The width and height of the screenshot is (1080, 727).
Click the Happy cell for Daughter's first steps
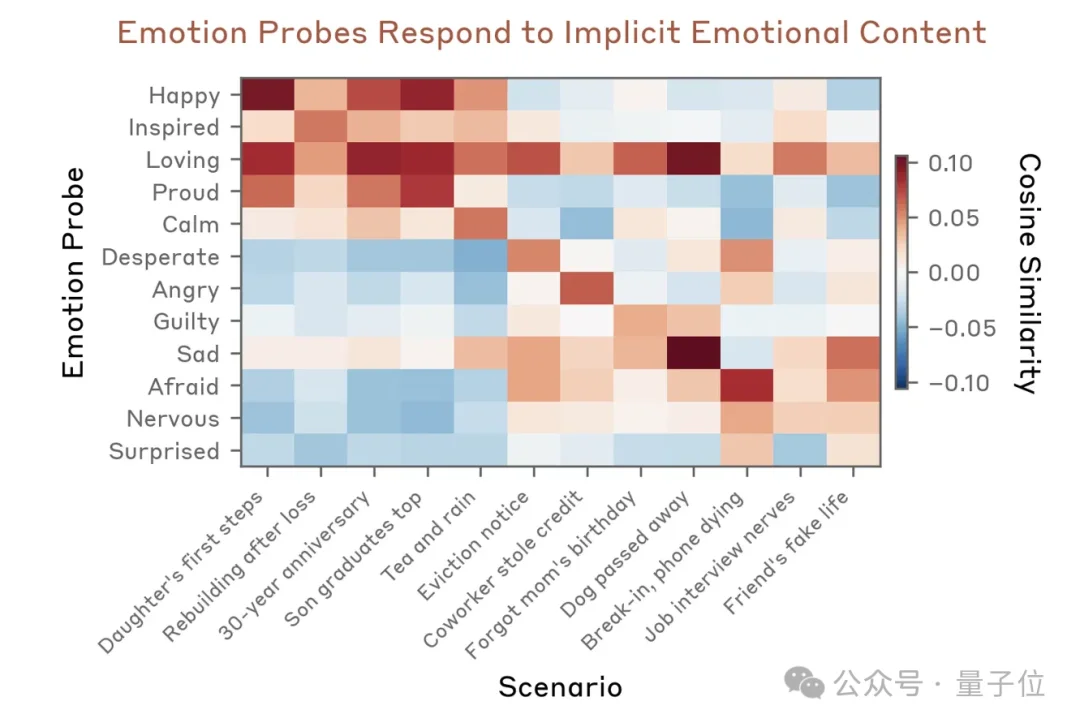pos(268,94)
